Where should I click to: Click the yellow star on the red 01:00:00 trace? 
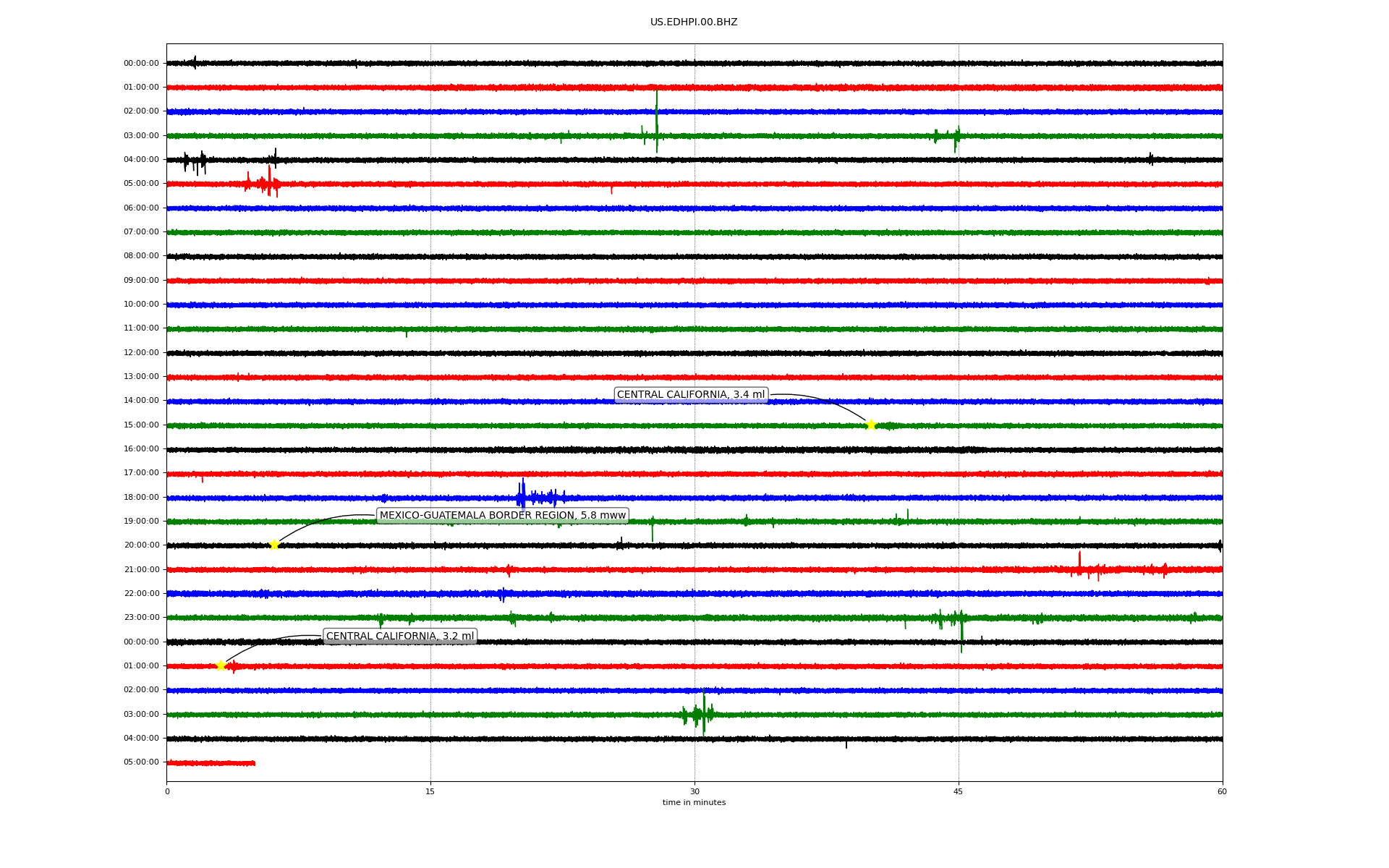pyautogui.click(x=221, y=665)
